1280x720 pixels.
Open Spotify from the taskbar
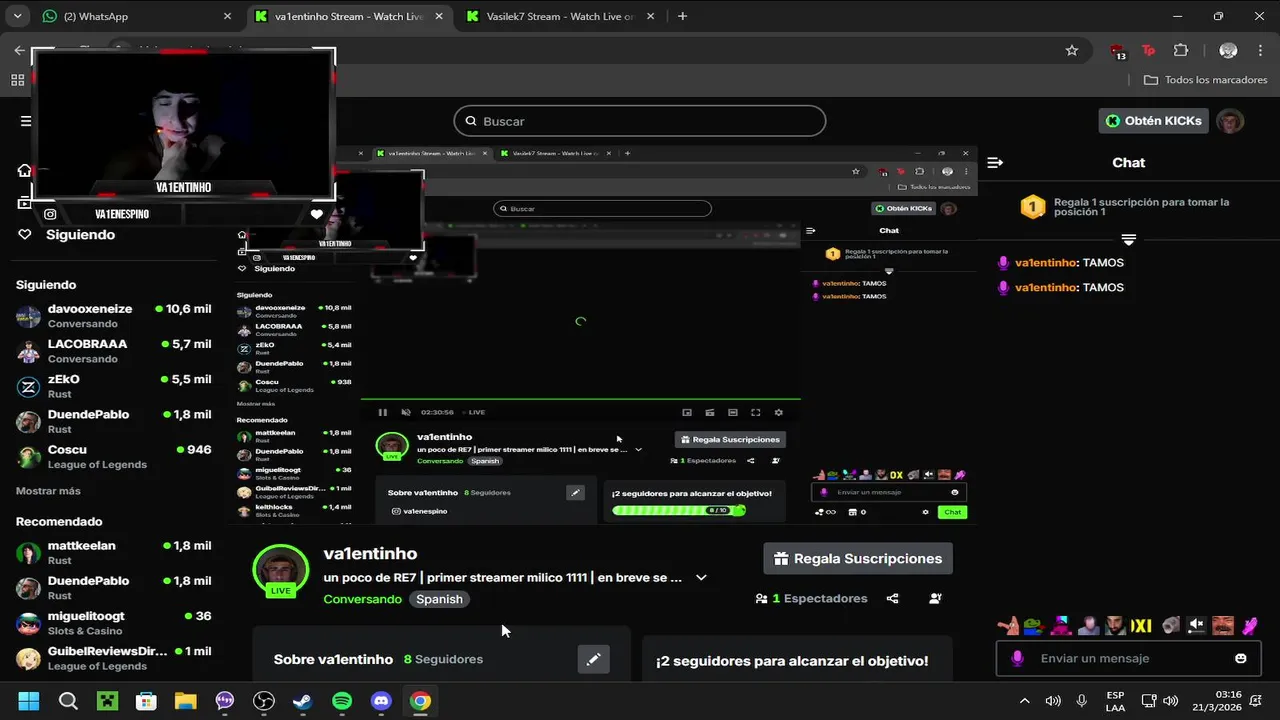[342, 701]
